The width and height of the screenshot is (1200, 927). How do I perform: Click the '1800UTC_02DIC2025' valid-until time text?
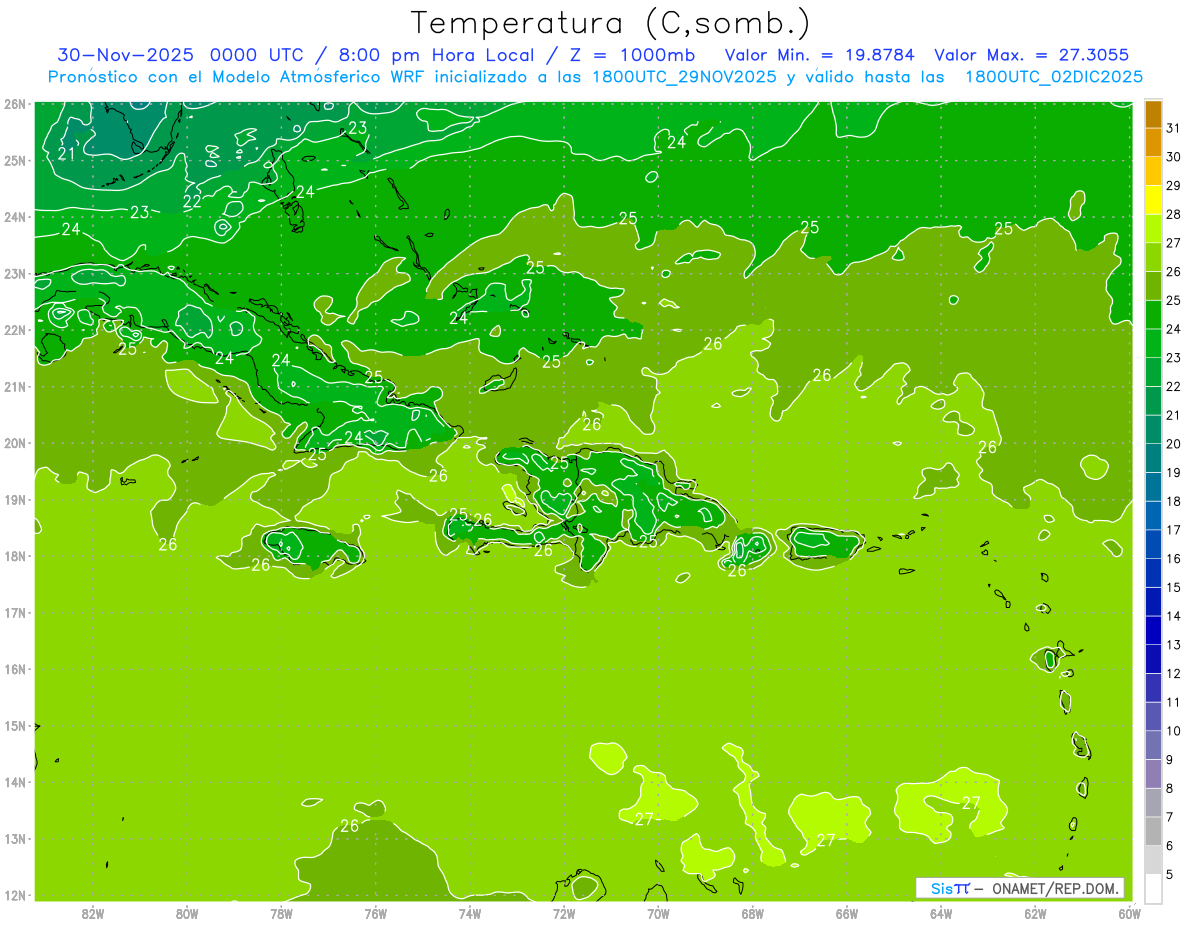coord(1054,77)
